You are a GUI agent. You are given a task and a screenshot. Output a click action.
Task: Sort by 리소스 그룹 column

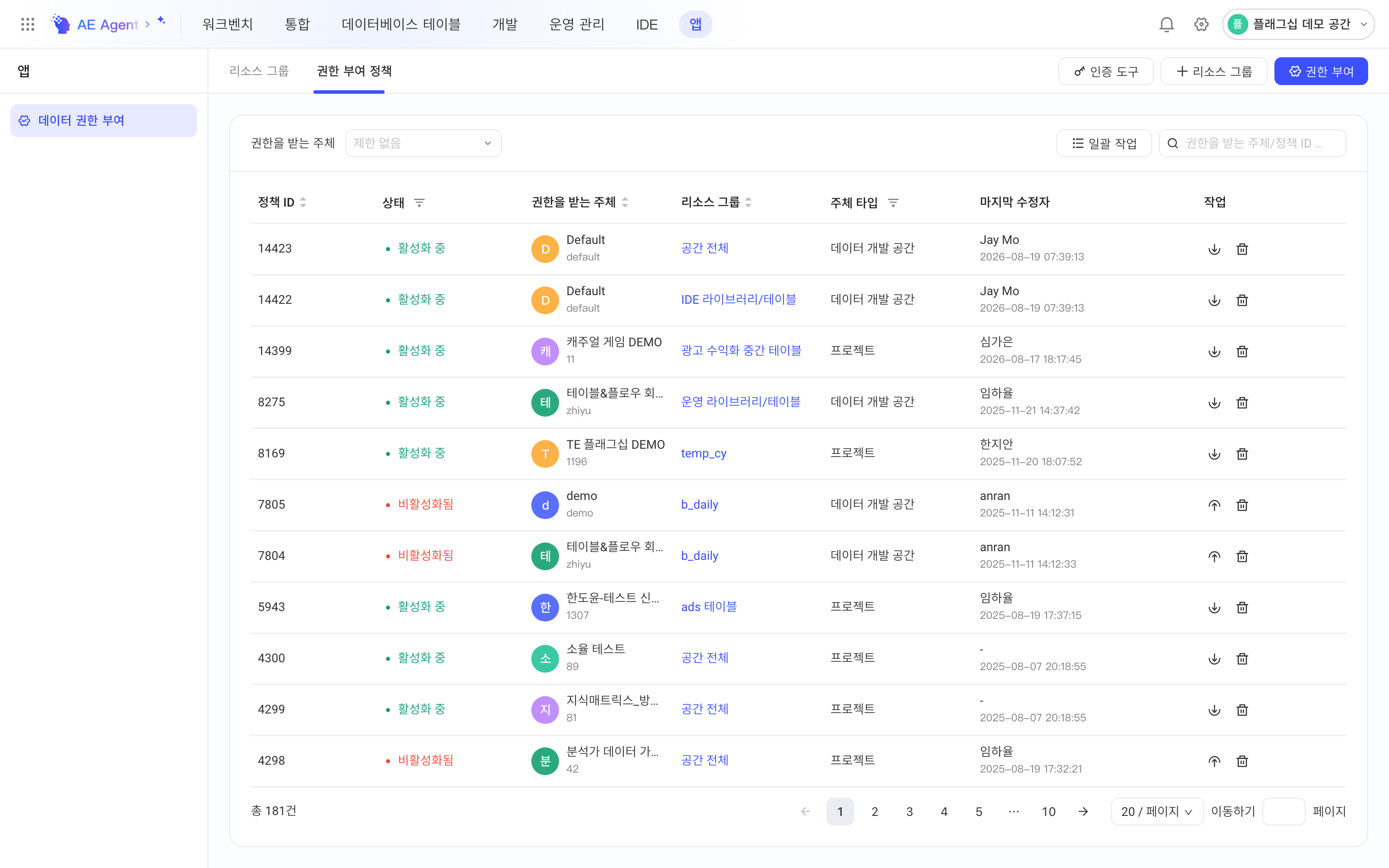(748, 202)
